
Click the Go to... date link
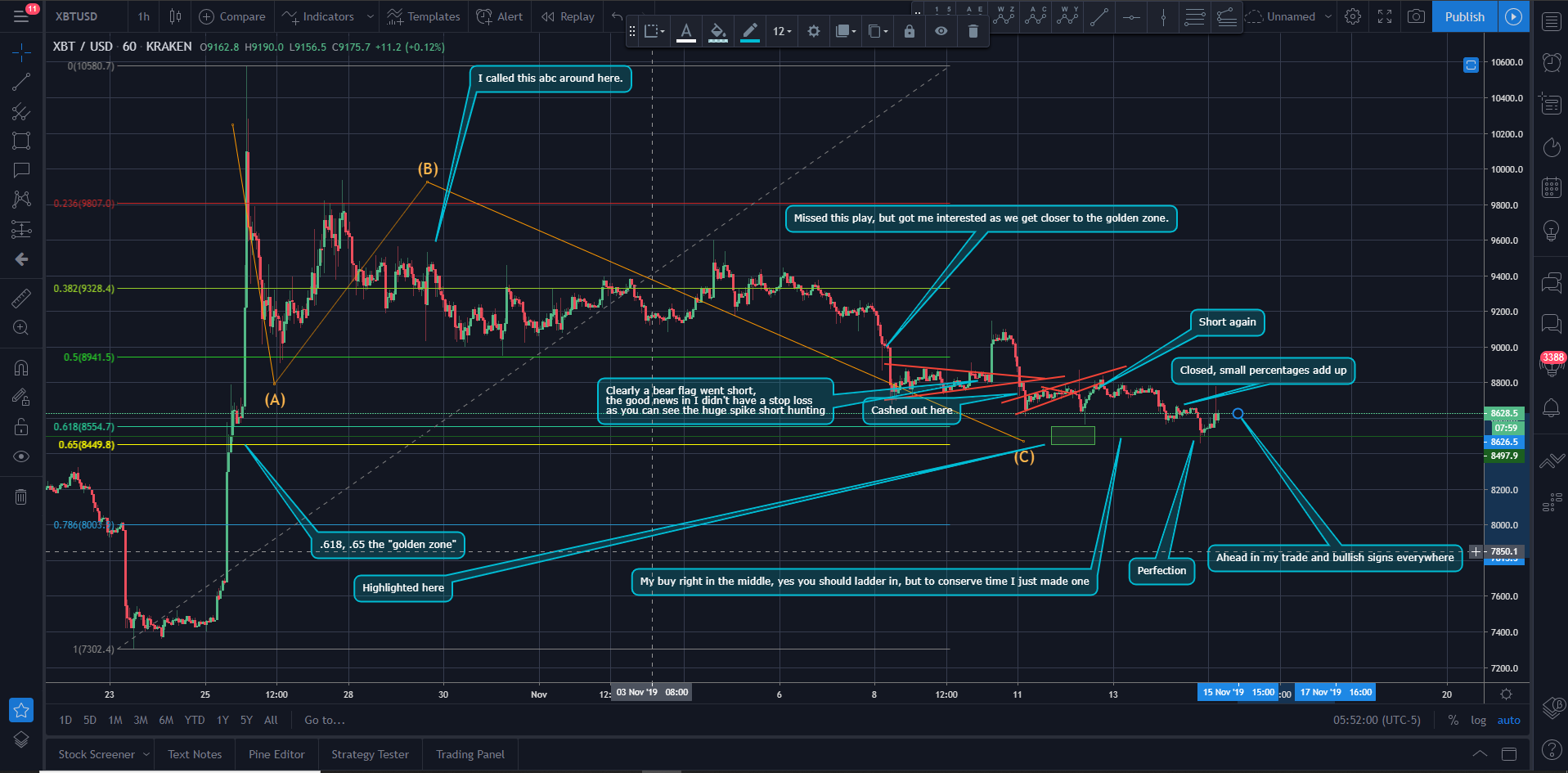(325, 720)
